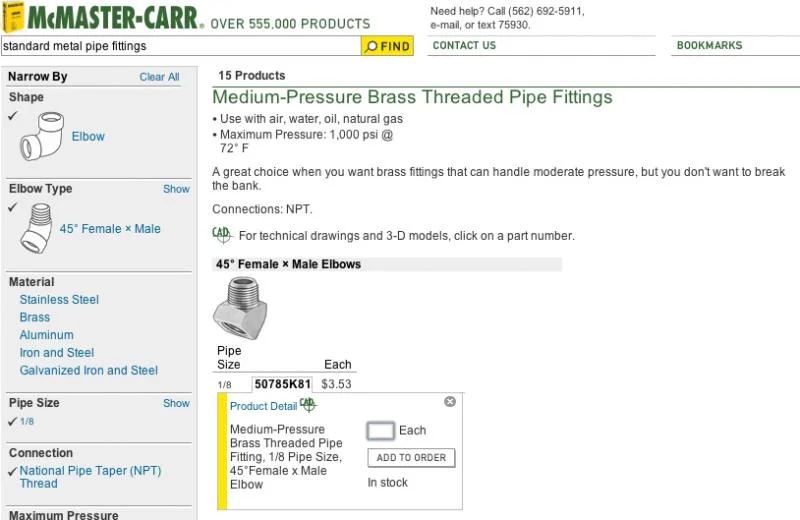Click the yellow FIND search button
The width and height of the screenshot is (800, 520).
[x=387, y=46]
